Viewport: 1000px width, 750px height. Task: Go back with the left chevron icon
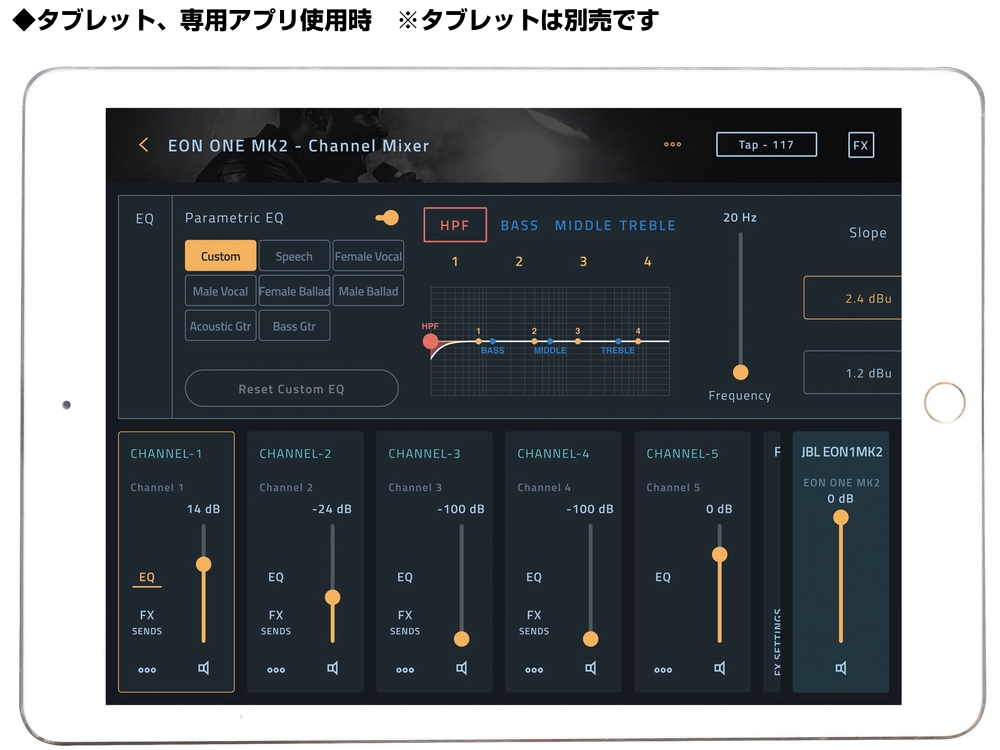tap(143, 145)
